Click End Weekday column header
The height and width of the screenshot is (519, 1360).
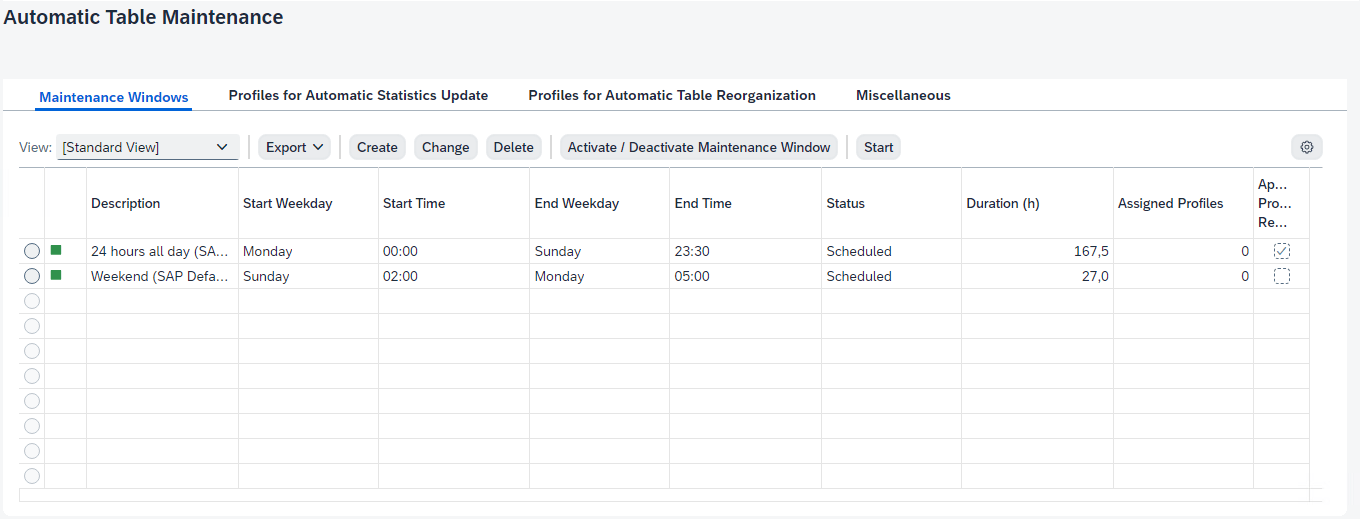coord(600,203)
